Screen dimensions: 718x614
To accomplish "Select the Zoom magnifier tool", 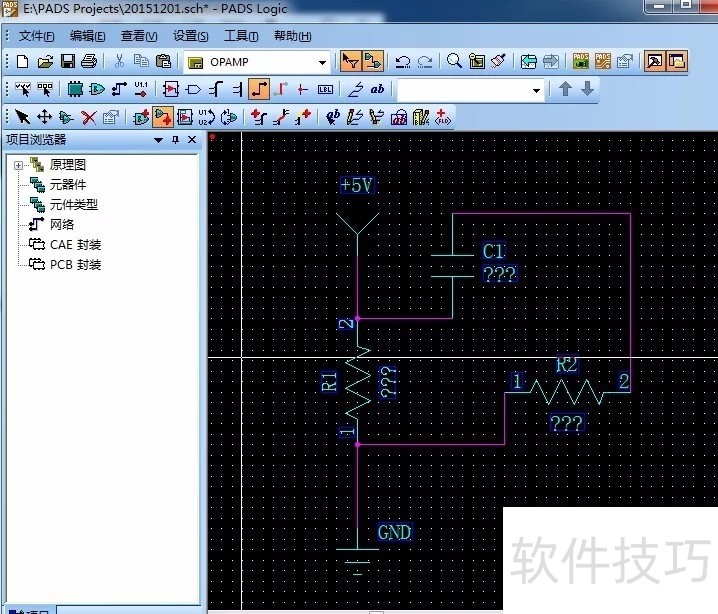I will coord(454,61).
